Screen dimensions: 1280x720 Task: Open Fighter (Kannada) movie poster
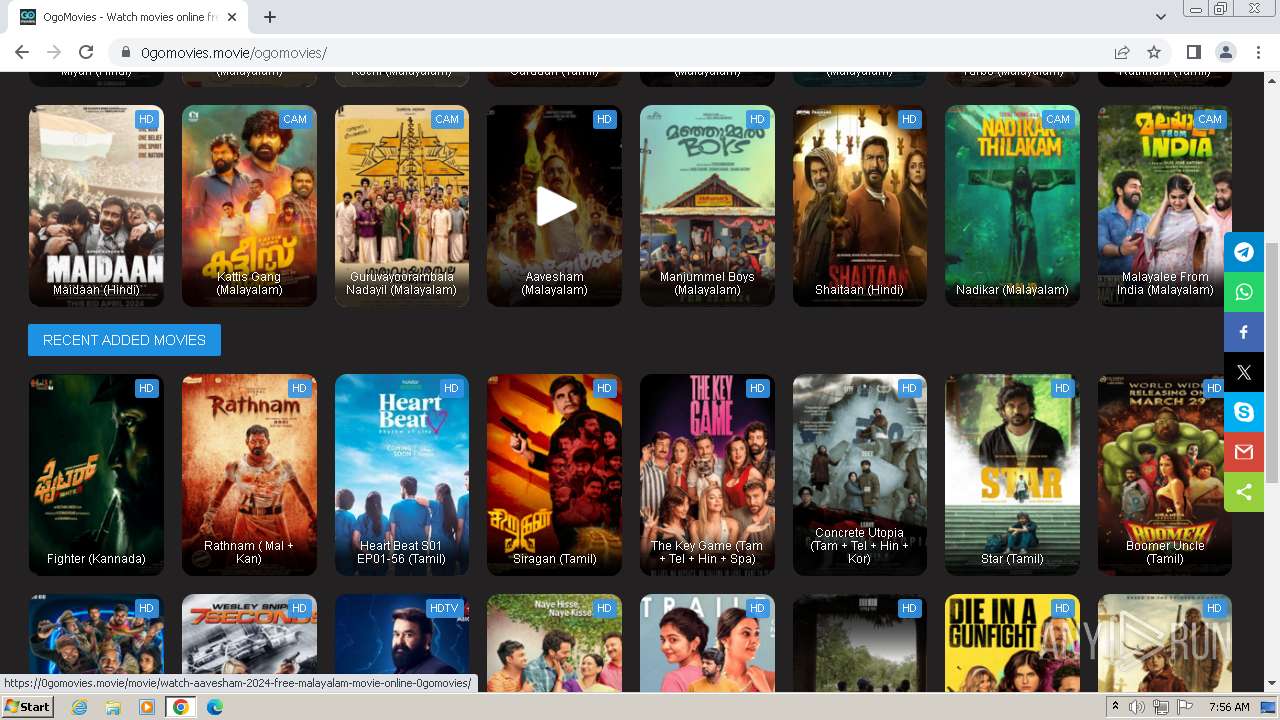click(x=96, y=475)
